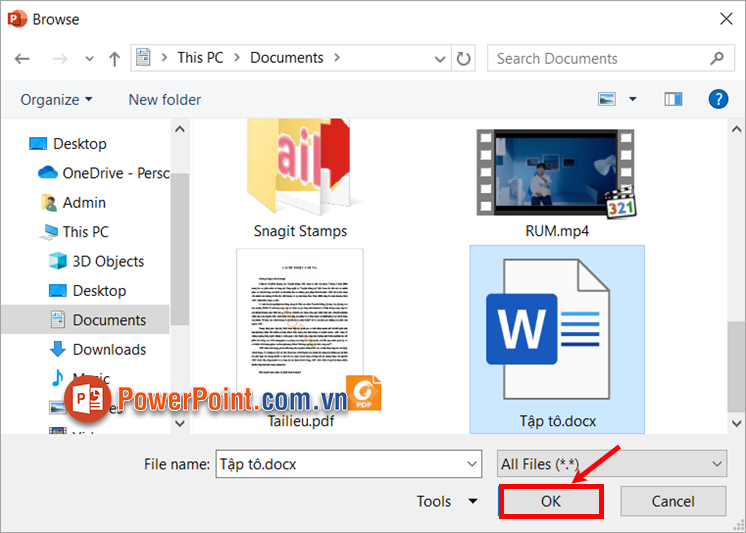Open address bar history dropdown
The width and height of the screenshot is (746, 533).
pos(440,59)
